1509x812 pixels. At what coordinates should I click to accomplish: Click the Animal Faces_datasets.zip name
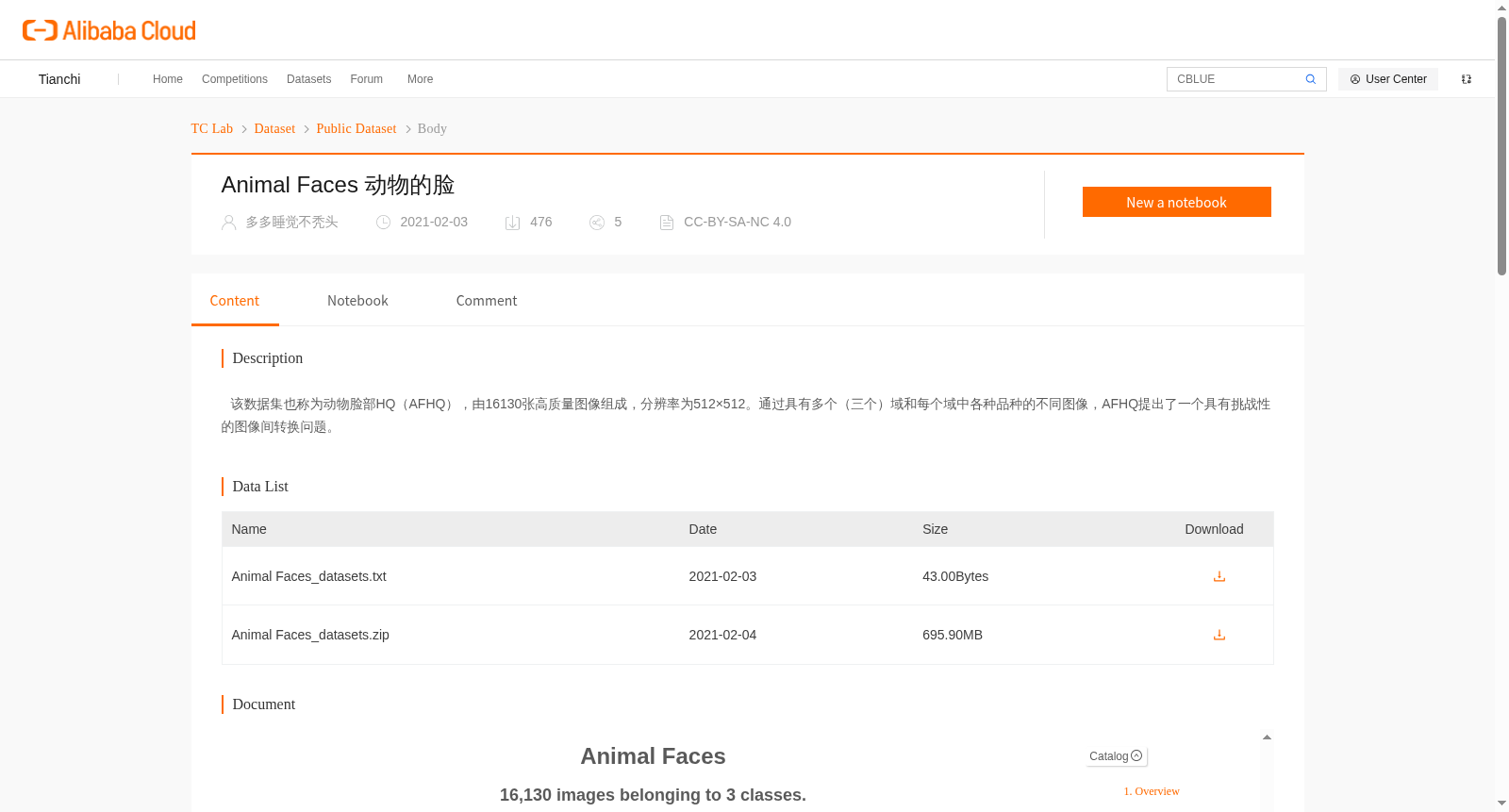(x=310, y=635)
